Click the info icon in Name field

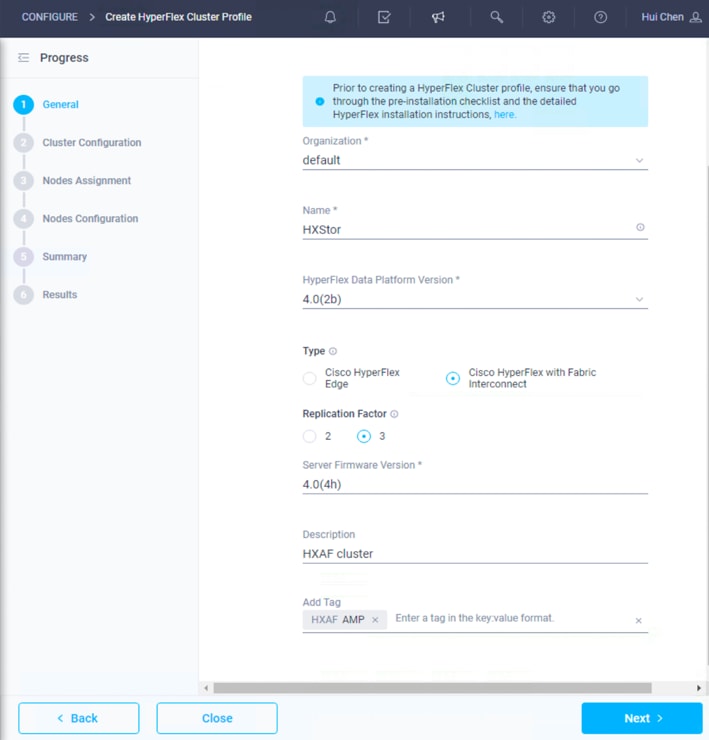[640, 227]
